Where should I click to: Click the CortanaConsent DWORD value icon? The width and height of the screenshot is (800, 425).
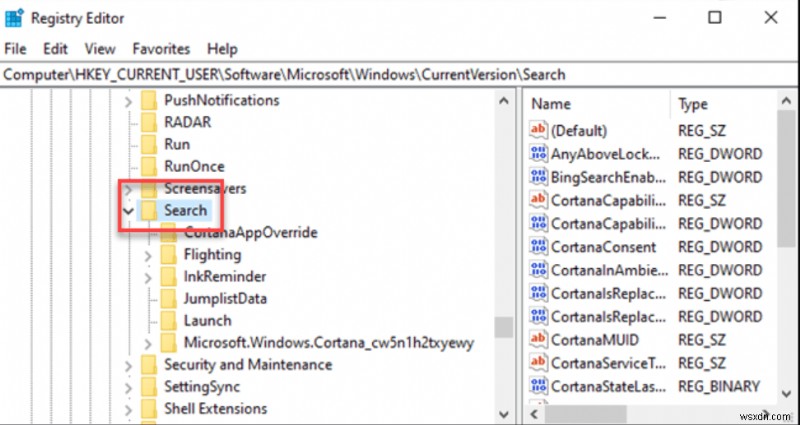[x=538, y=247]
